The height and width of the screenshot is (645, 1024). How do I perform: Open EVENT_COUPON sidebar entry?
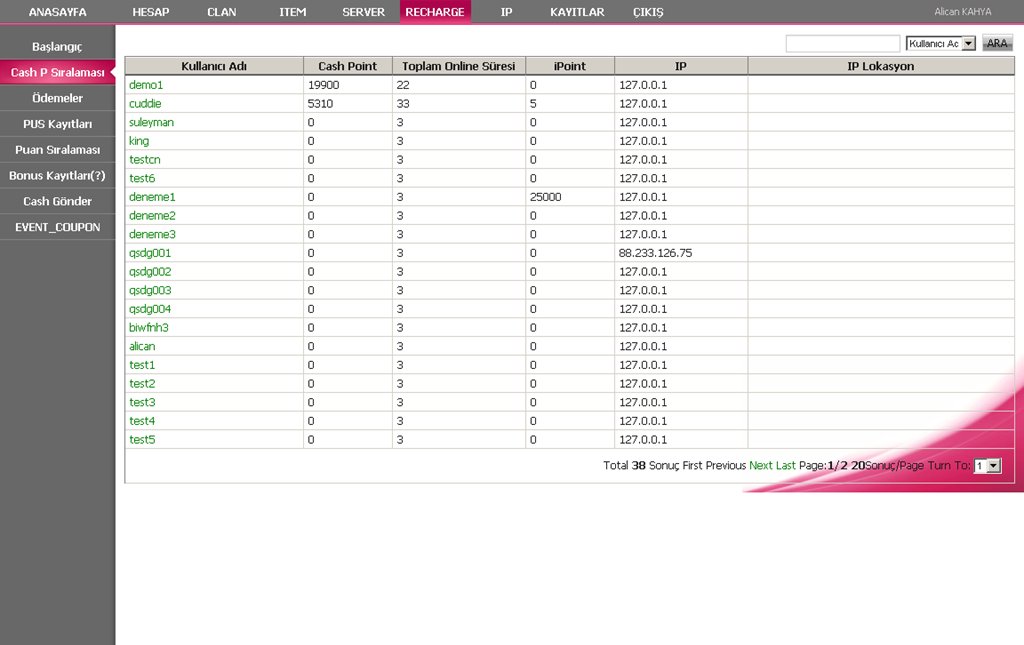(57, 227)
